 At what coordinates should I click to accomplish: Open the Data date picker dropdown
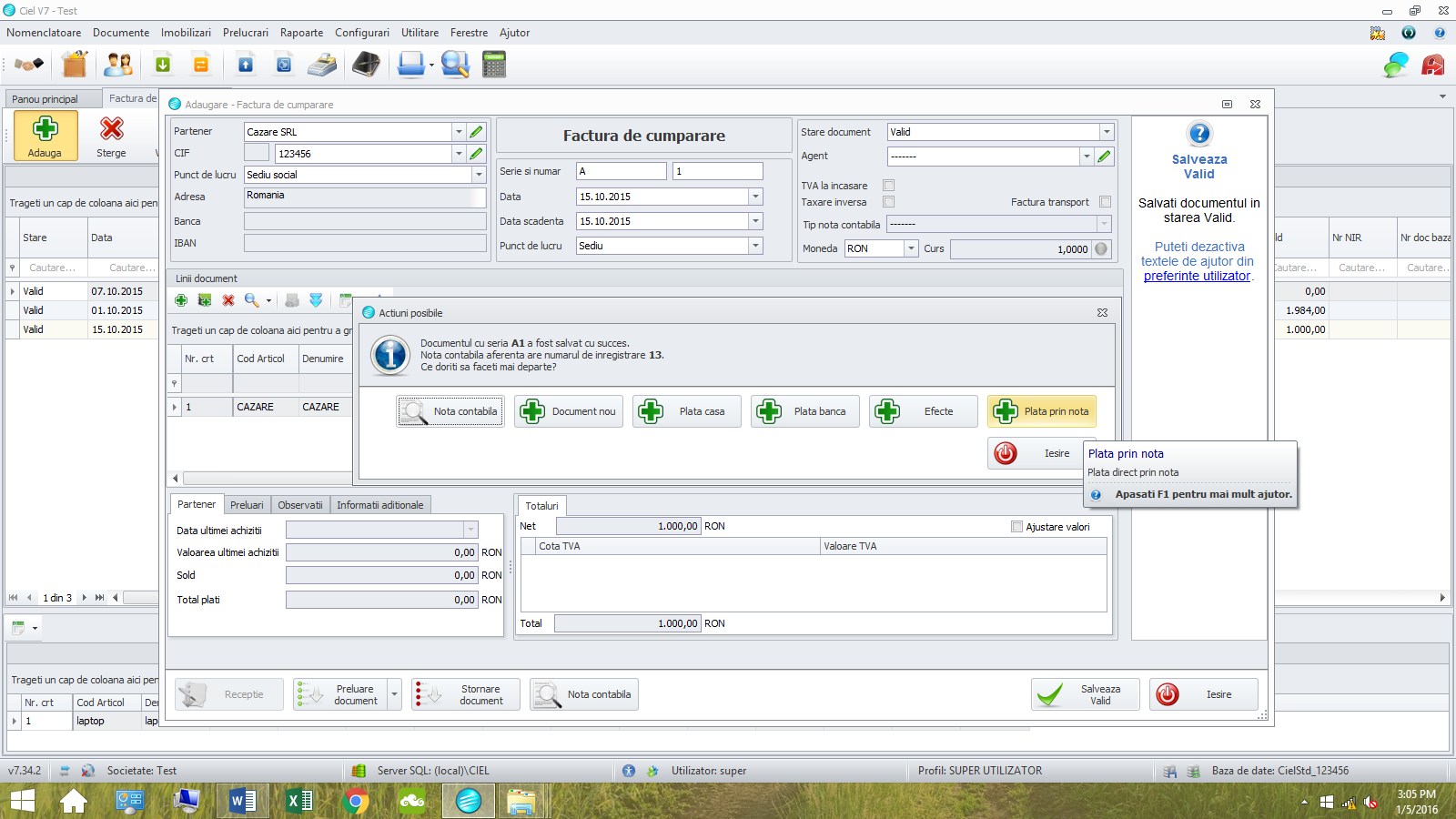(x=755, y=197)
